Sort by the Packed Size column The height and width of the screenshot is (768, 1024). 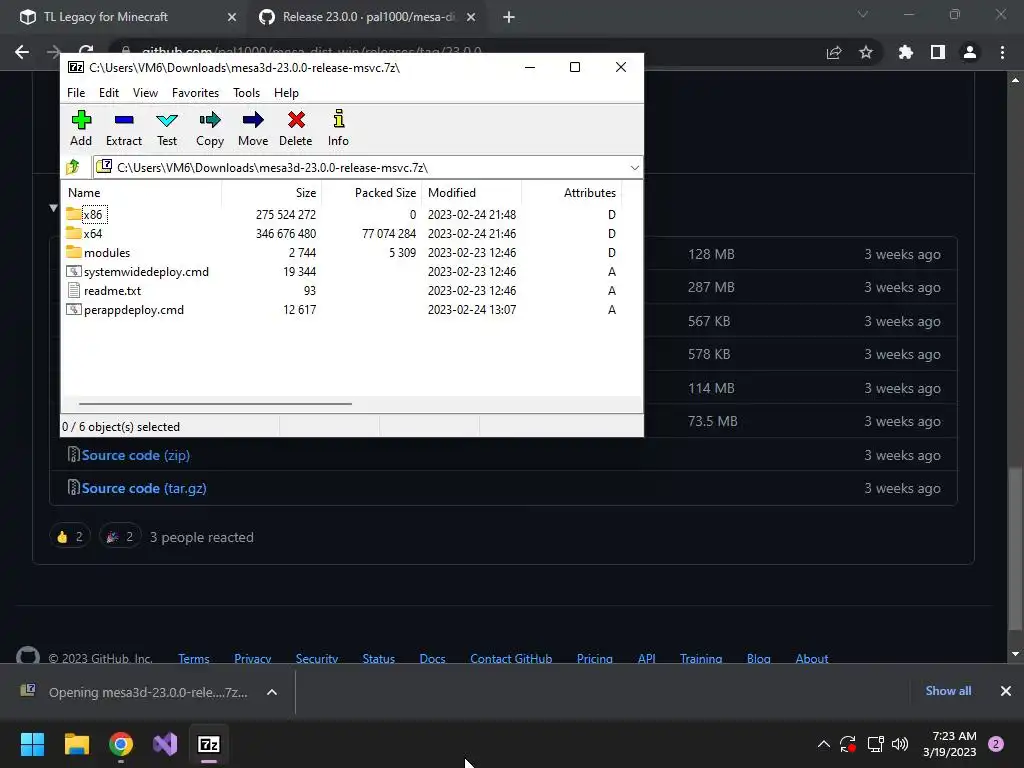coord(372,193)
